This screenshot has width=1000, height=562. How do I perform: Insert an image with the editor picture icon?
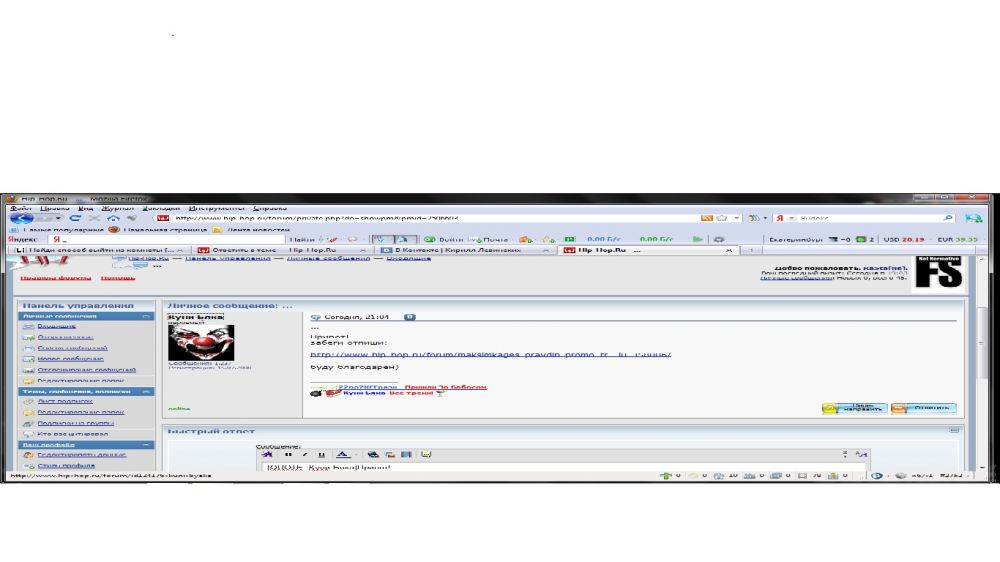point(390,455)
